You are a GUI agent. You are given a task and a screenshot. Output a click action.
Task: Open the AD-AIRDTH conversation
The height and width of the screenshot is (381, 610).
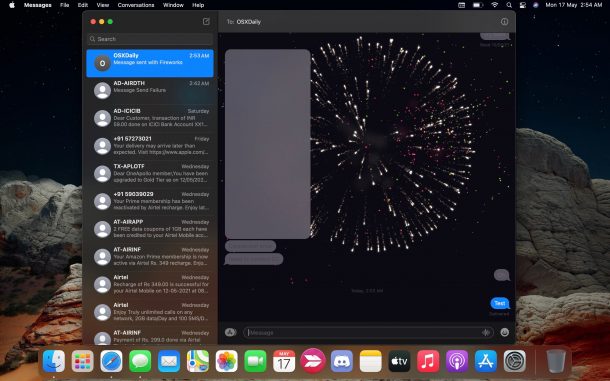(x=150, y=90)
